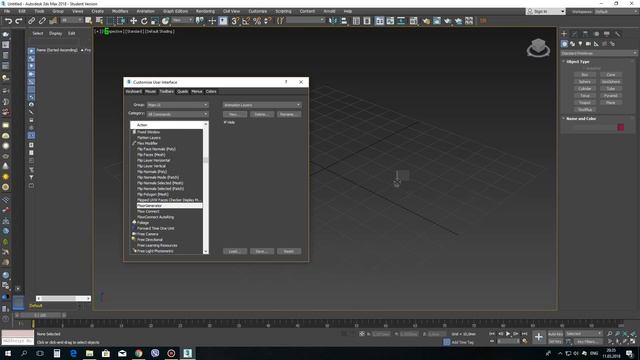
Task: Open the Select by Name icon
Action: [x=99, y=20]
